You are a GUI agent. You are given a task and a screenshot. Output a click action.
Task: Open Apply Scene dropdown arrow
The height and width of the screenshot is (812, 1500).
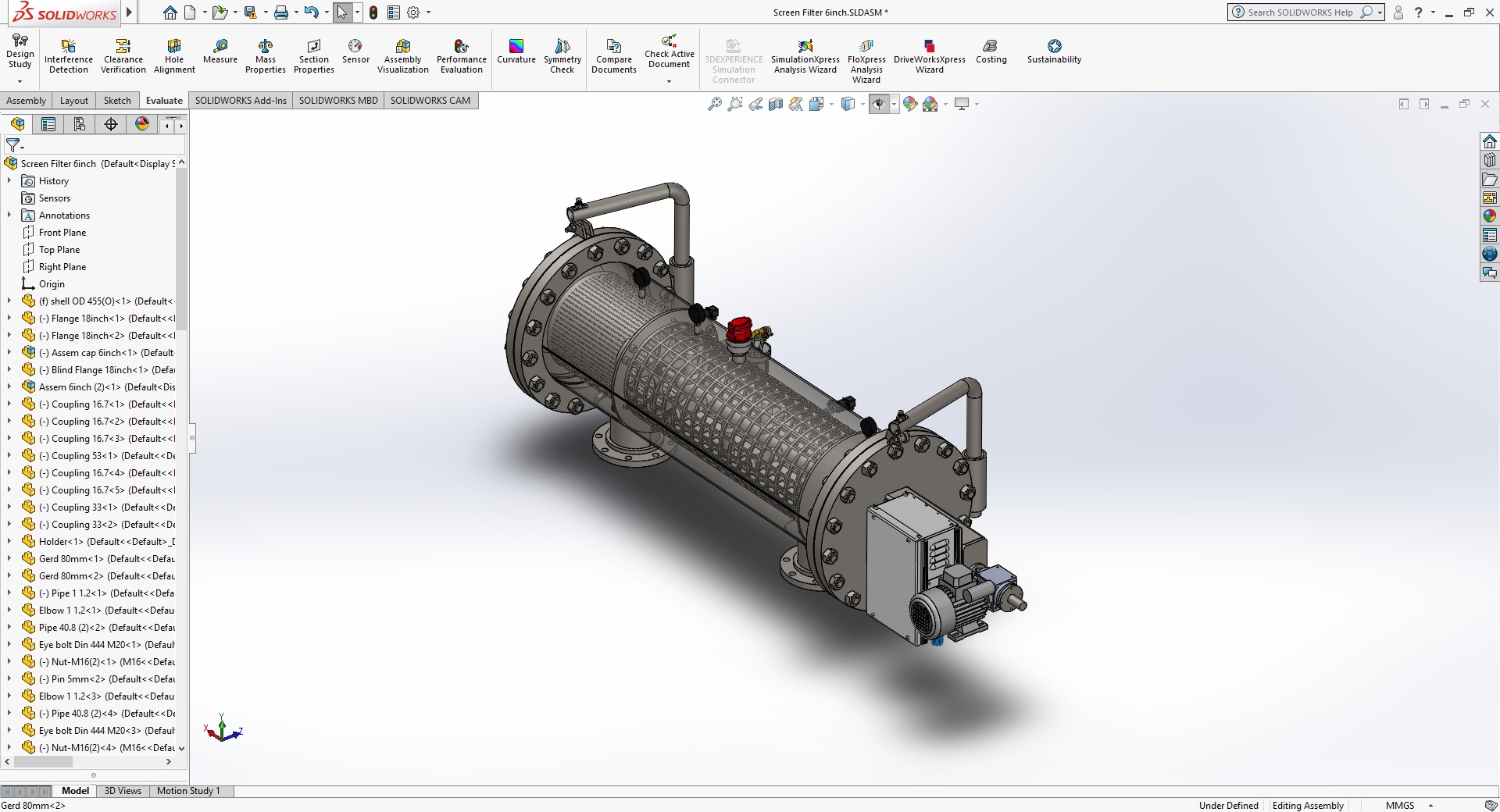pos(945,104)
